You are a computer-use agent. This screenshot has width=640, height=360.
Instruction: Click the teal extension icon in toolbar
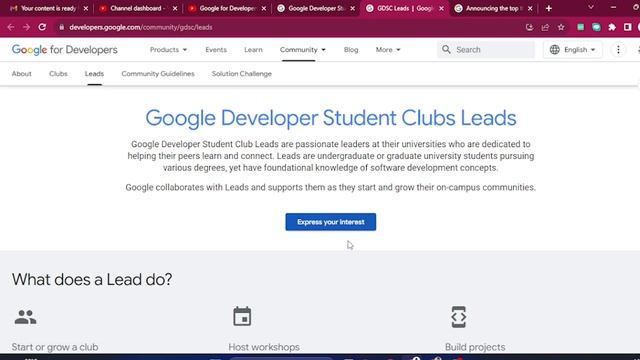596,27
